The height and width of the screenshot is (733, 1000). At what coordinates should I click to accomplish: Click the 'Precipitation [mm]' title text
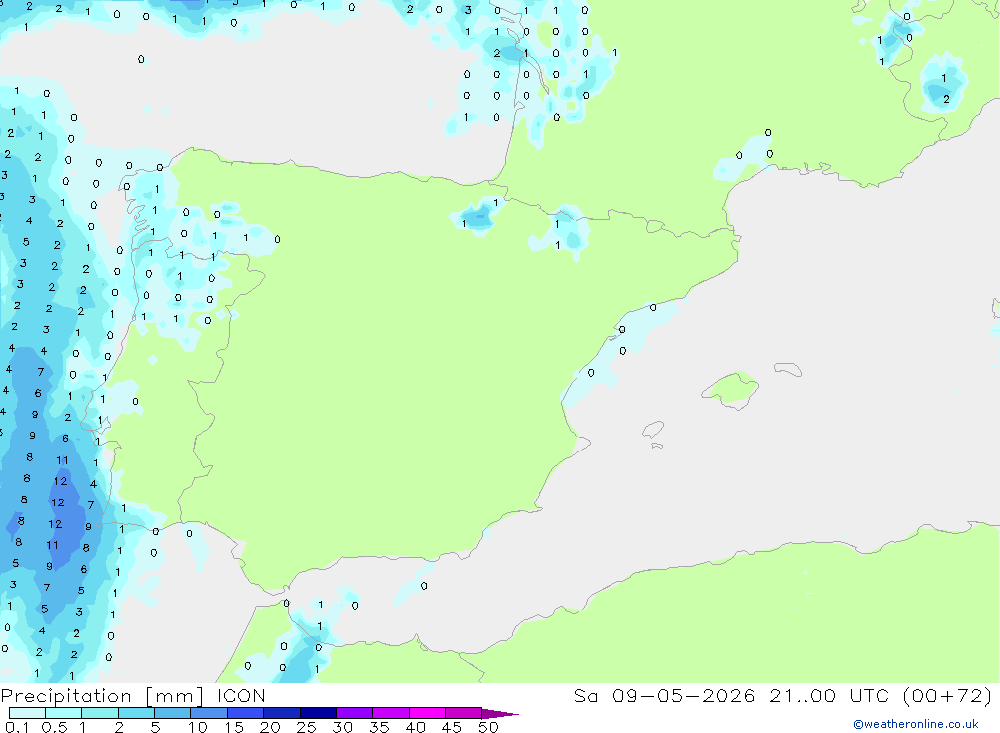pos(102,696)
